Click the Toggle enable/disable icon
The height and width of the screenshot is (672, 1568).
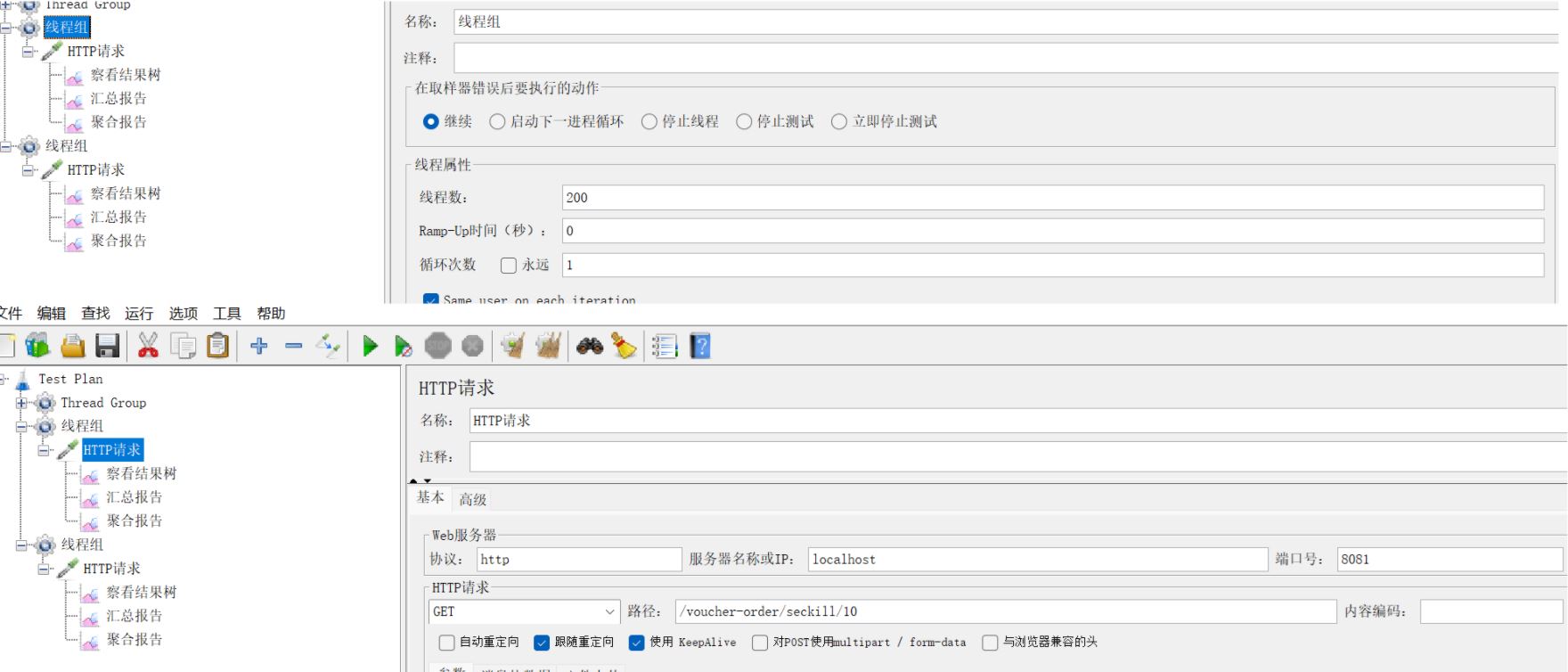328,346
